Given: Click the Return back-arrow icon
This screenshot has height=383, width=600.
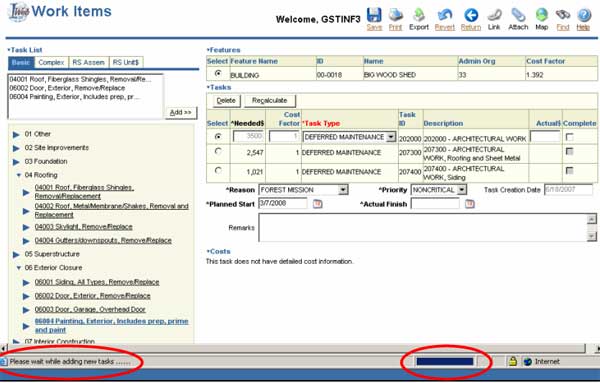Looking at the screenshot, I should 471,15.
